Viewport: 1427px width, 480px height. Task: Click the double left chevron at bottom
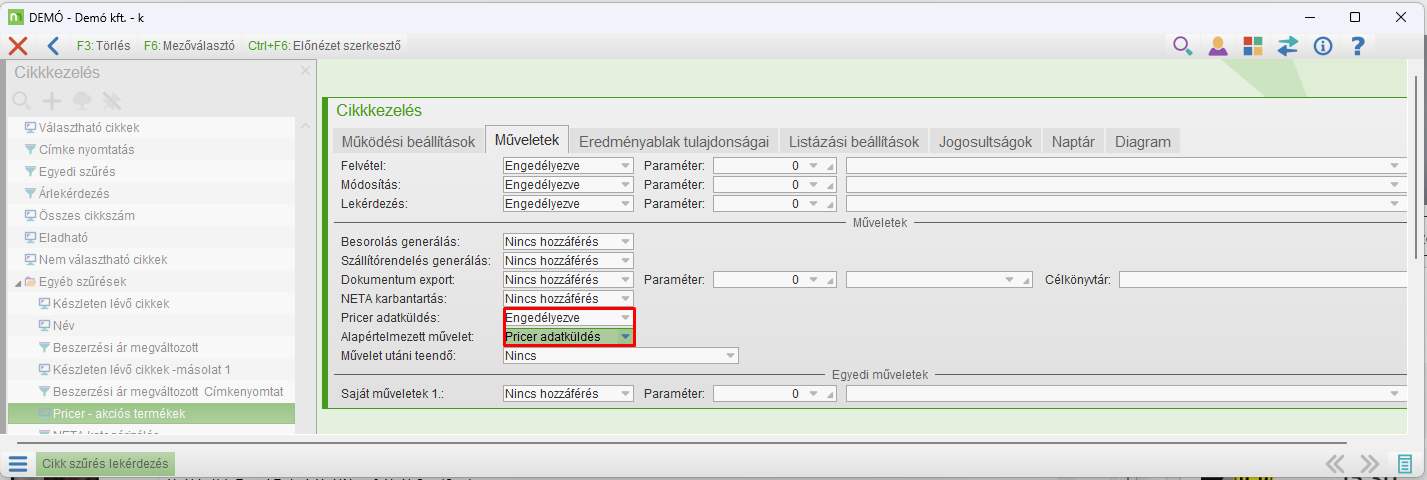[1335, 464]
